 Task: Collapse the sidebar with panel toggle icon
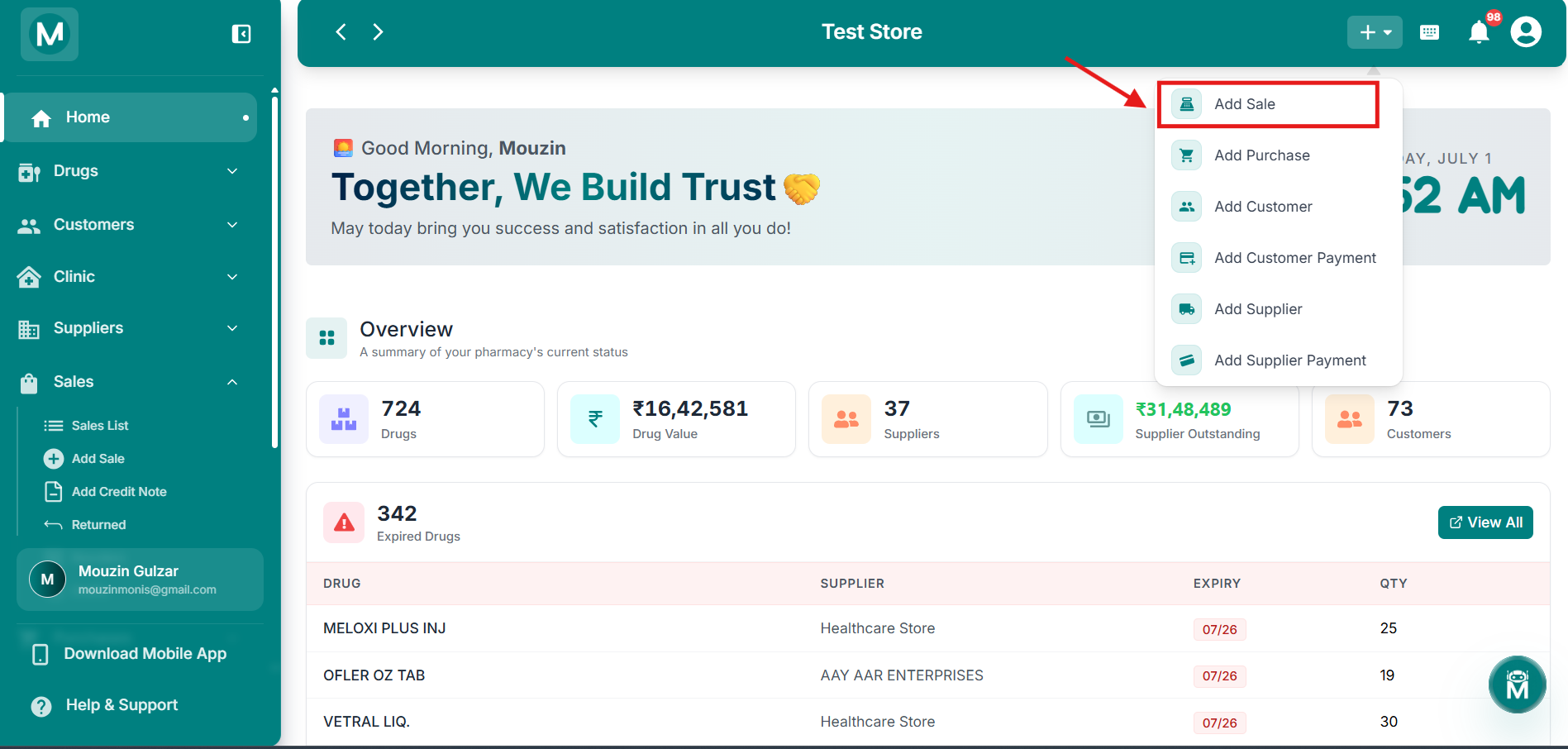coord(241,34)
